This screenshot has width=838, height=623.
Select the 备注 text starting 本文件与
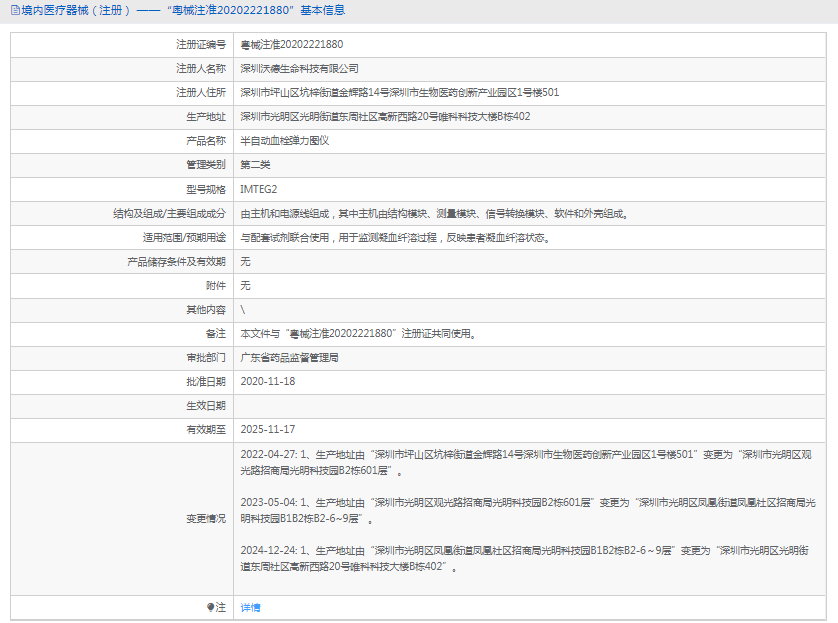pyautogui.click(x=358, y=333)
